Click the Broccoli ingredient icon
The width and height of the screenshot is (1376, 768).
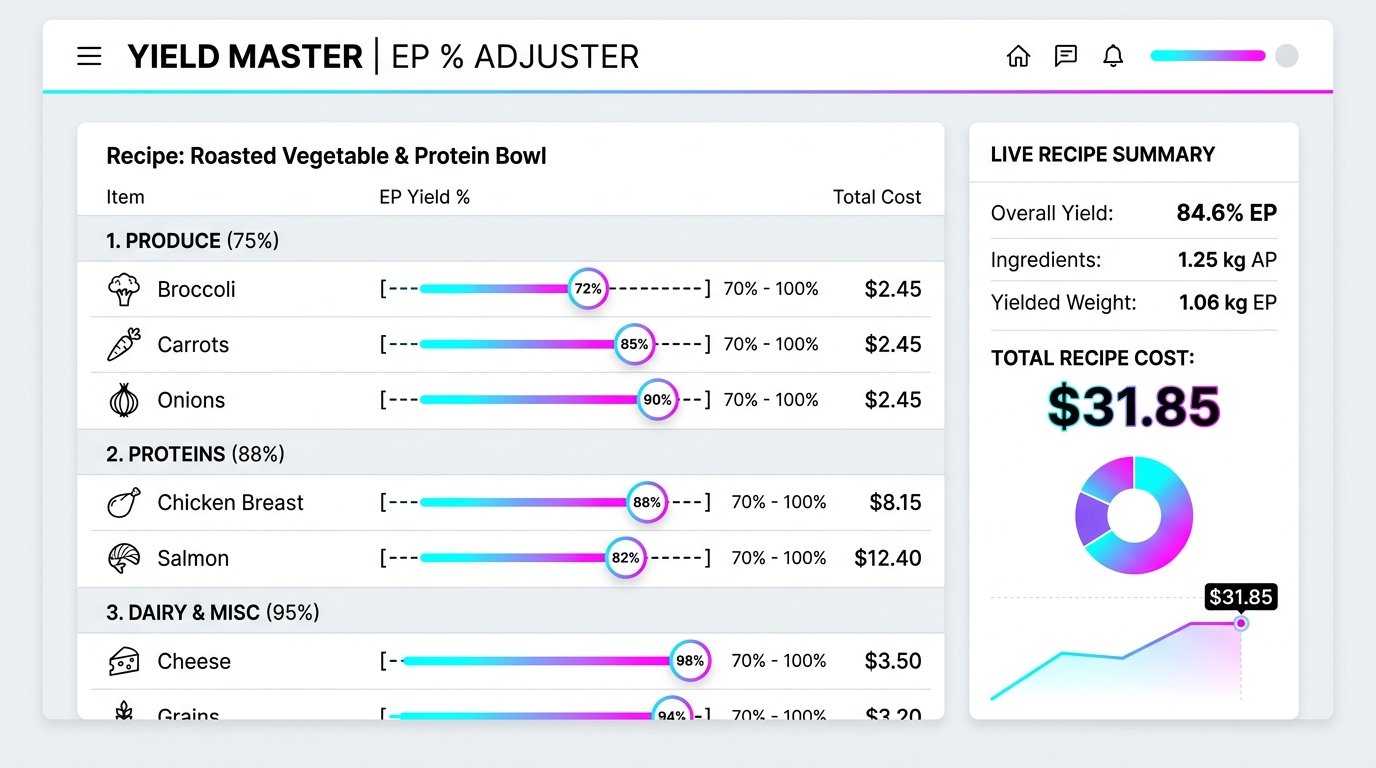pyautogui.click(x=124, y=289)
